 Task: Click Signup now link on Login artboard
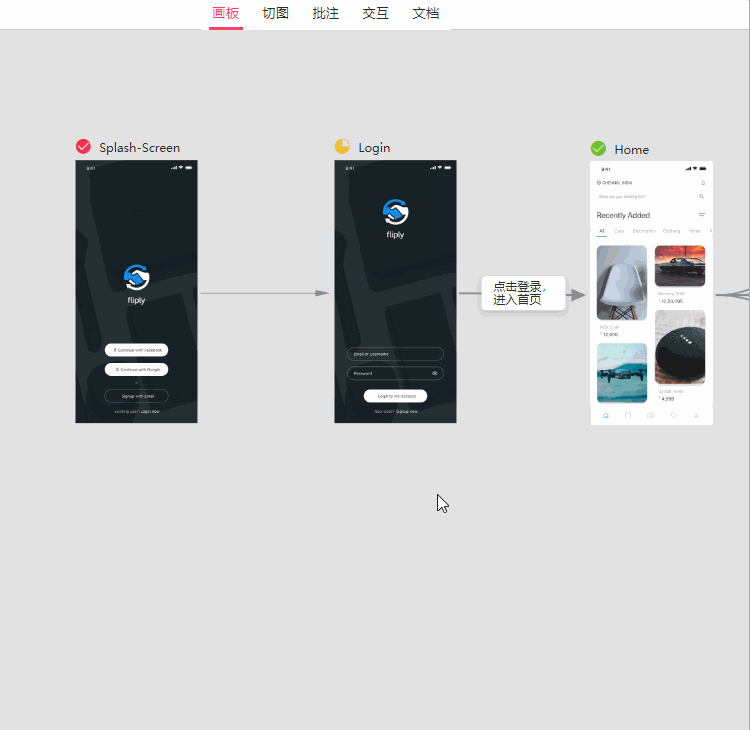pos(407,411)
